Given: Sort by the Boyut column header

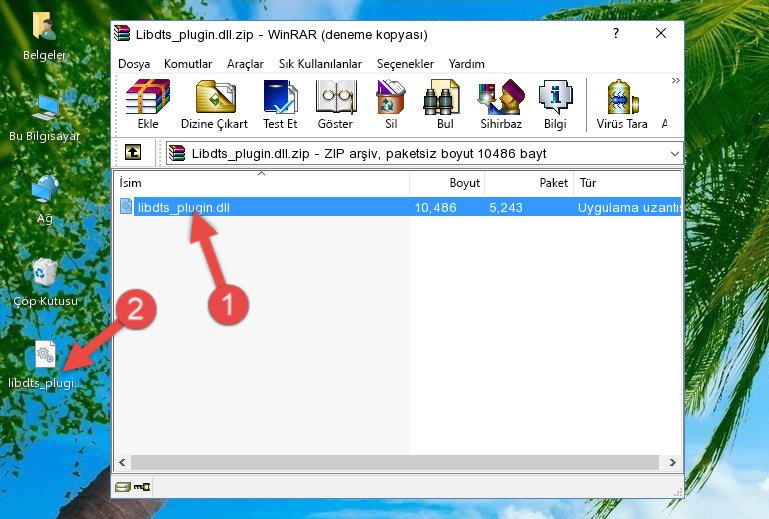Looking at the screenshot, I should click(x=447, y=183).
